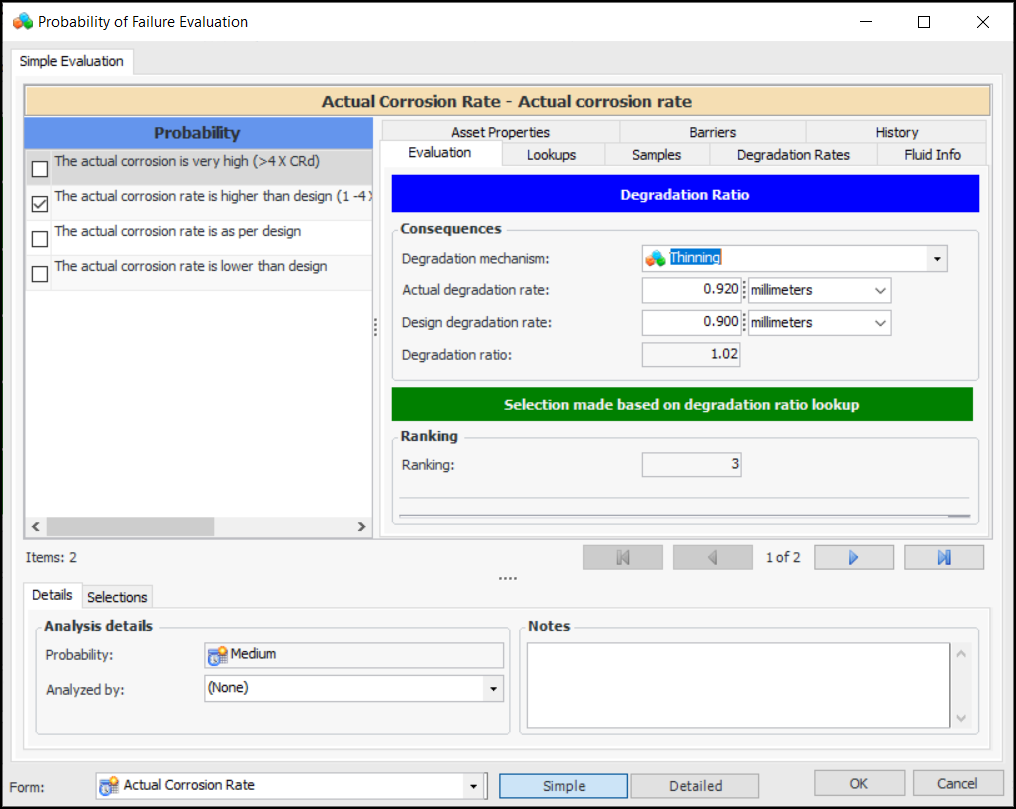The image size is (1016, 809).
Task: Jump to last record arrow
Action: [x=943, y=558]
